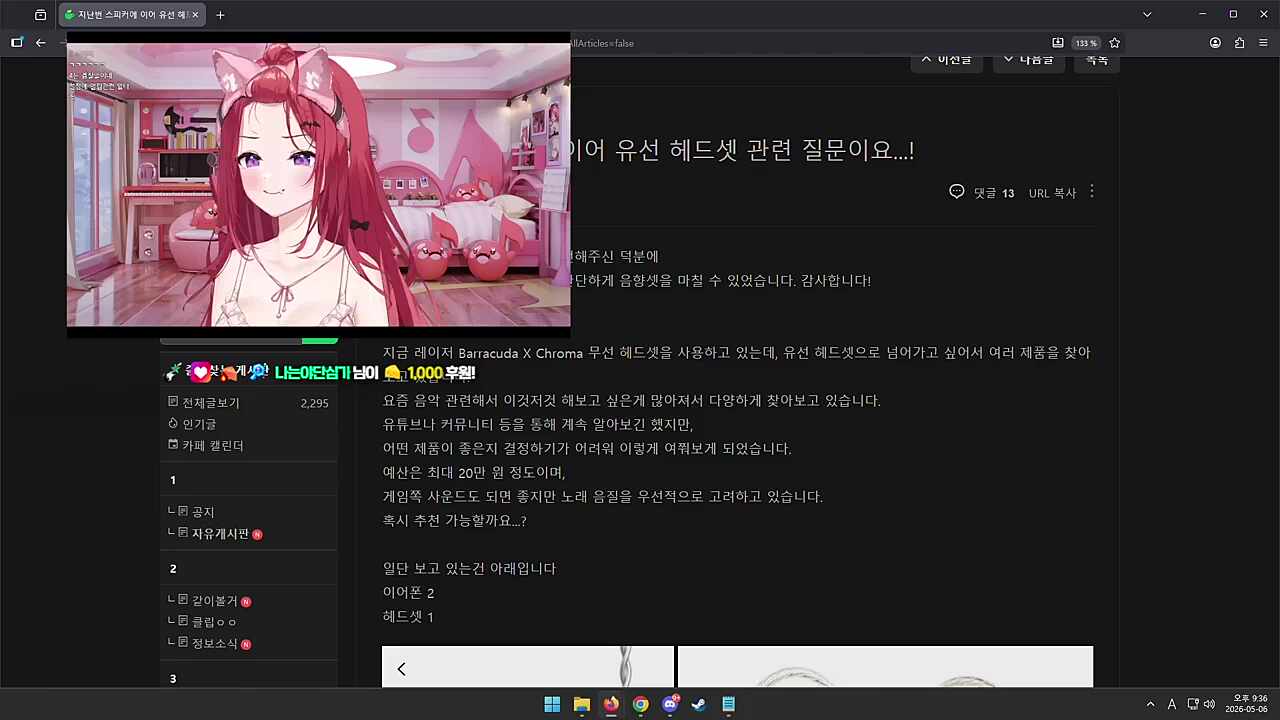The height and width of the screenshot is (720, 1280).
Task: Open 전체글보기 all-posts board
Action: (211, 403)
